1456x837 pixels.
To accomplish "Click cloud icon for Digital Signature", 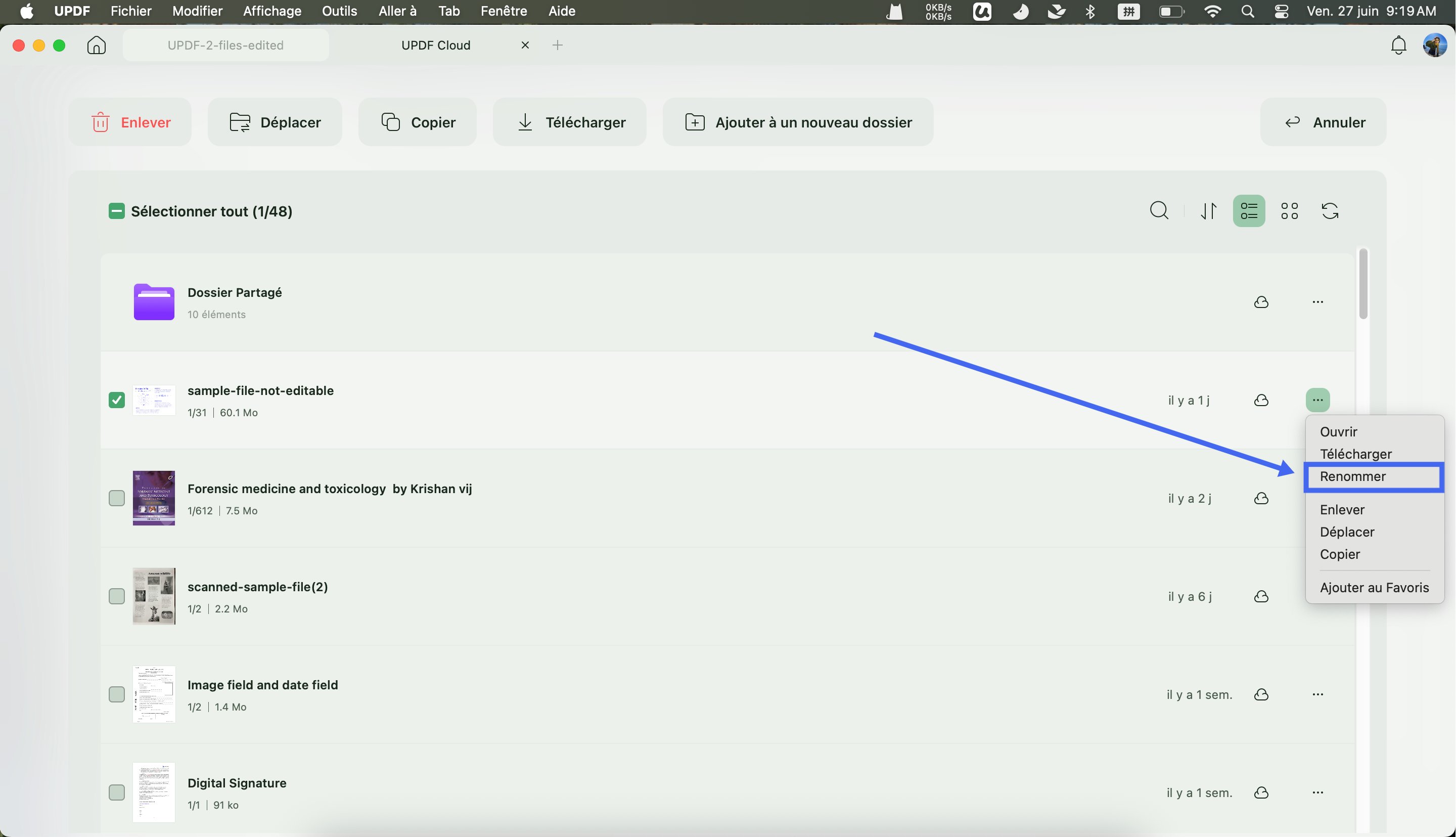I will [x=1261, y=792].
